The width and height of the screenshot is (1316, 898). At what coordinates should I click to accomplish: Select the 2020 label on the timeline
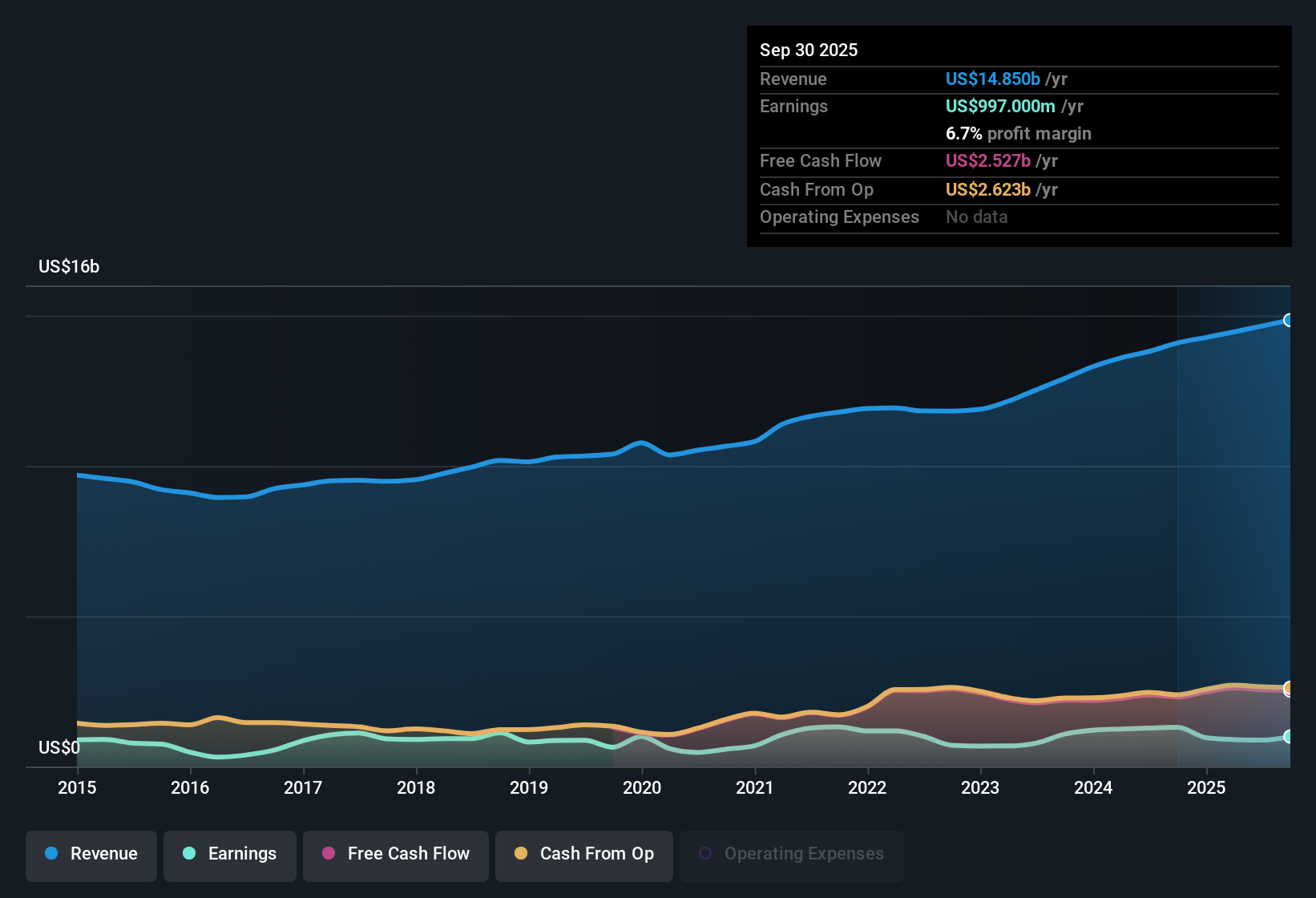[641, 788]
